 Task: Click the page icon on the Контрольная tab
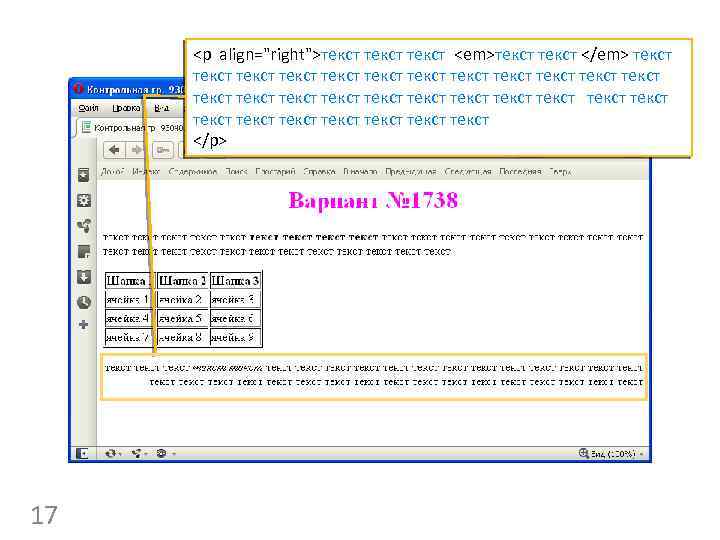click(86, 127)
